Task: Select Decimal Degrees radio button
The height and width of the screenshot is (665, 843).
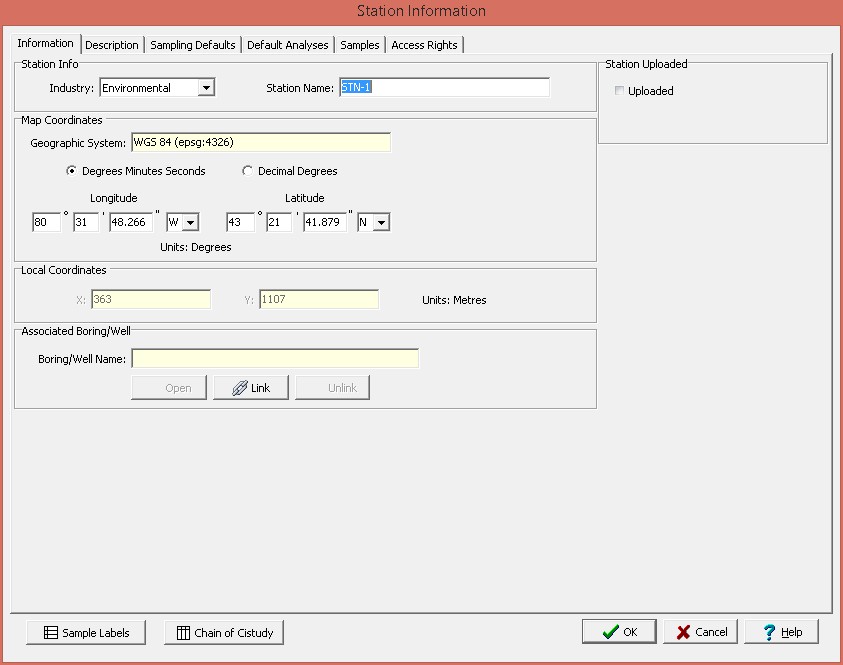Action: pos(247,171)
